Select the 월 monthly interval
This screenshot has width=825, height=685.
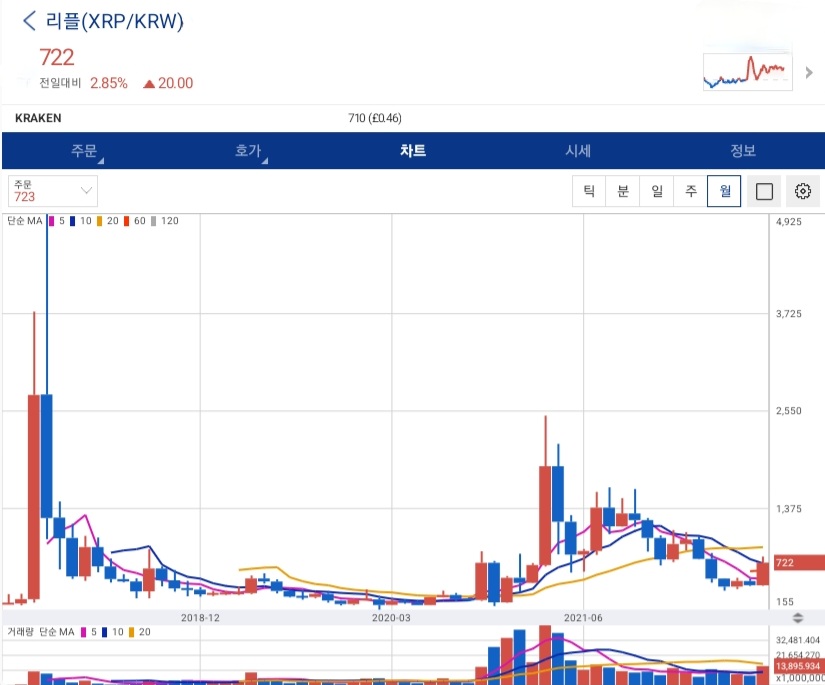724,191
